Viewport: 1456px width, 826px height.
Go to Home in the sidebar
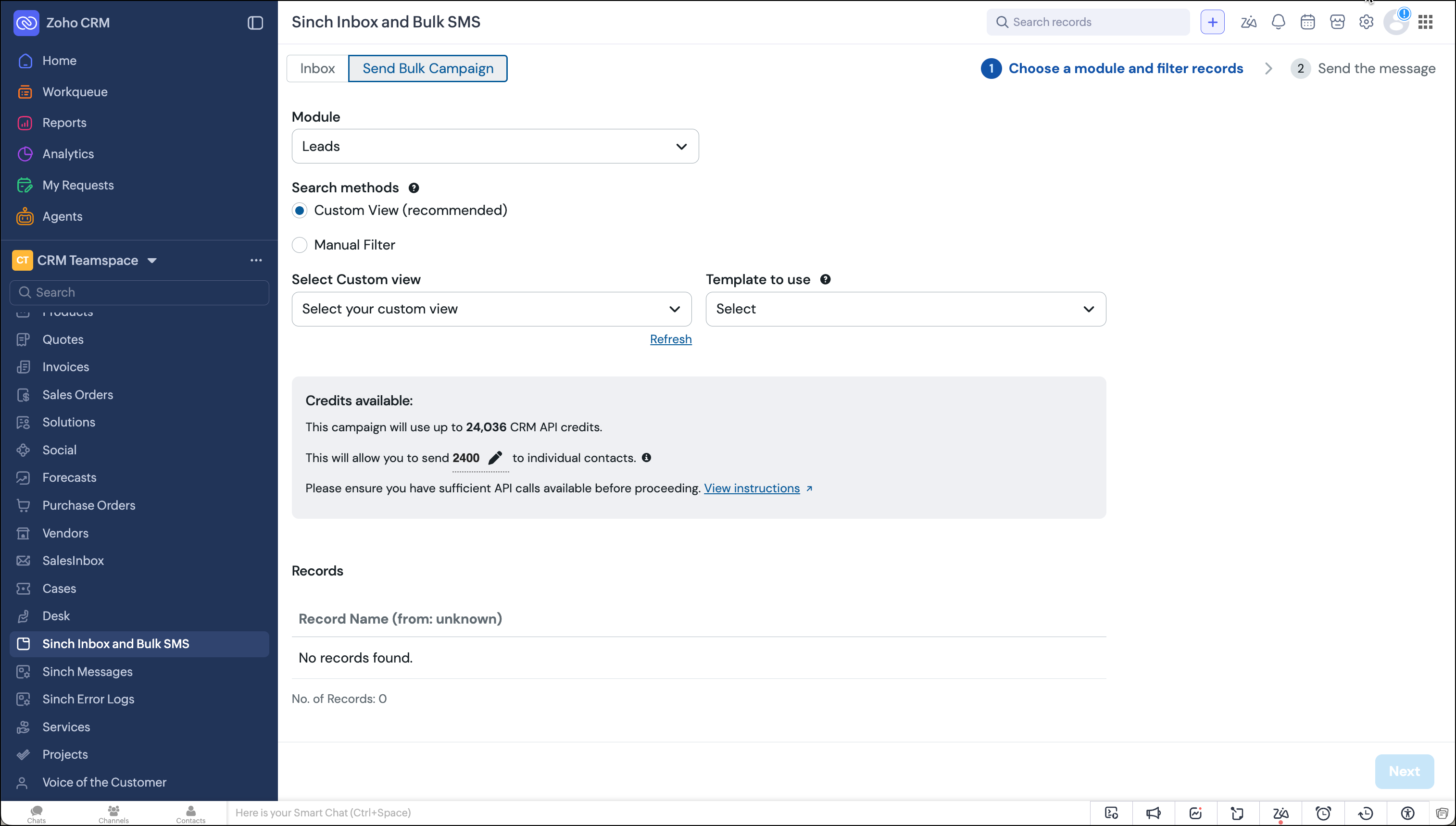click(59, 61)
